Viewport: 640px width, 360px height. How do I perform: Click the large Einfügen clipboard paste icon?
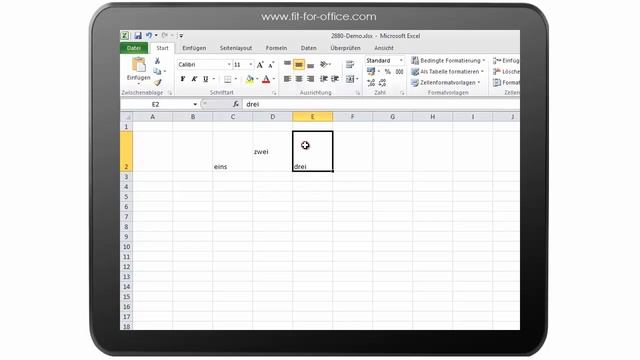[x=138, y=65]
